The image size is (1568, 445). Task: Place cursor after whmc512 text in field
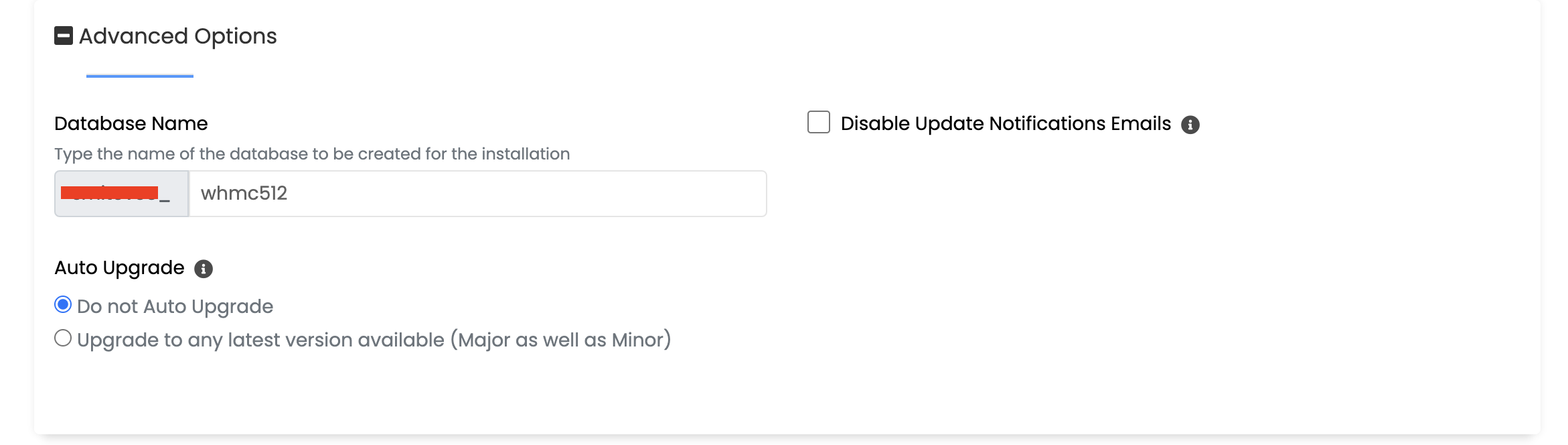coord(289,194)
